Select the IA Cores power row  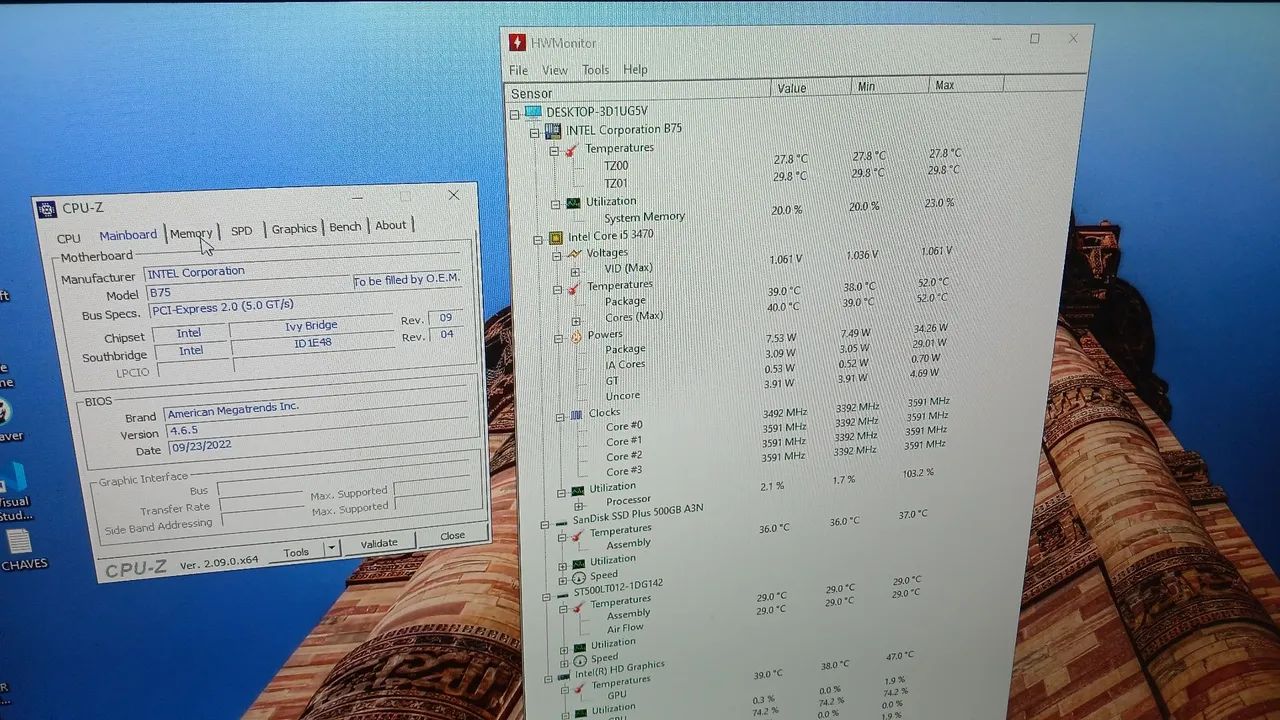pos(625,365)
